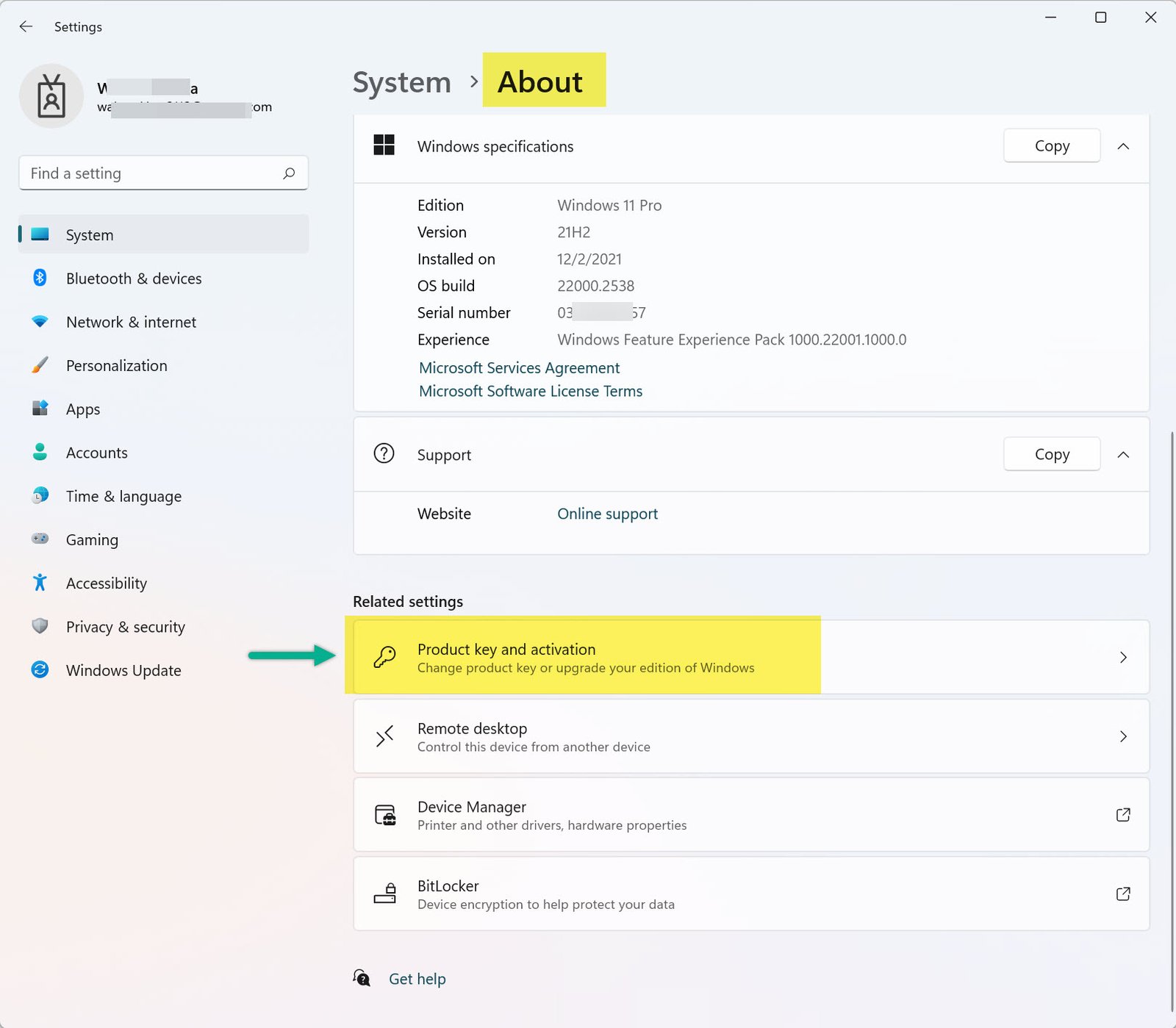Viewport: 1176px width, 1028px height.
Task: Click the Personalization paintbrush icon
Action: point(40,365)
